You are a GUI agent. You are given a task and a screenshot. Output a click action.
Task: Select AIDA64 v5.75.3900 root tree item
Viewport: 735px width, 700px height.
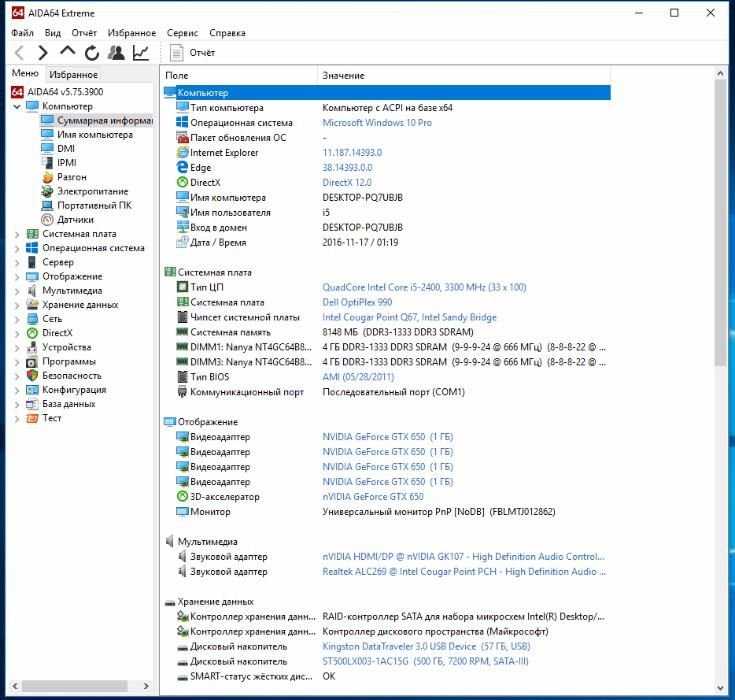(57, 92)
